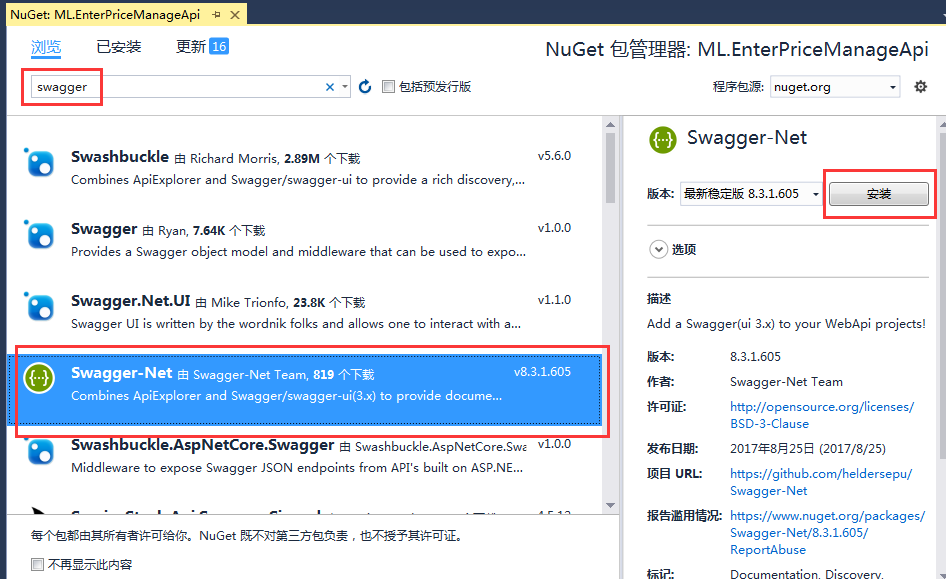Image resolution: width=946 pixels, height=579 pixels.
Task: Click the Swashbuckle.AspNetCore.Swagger package icon
Action: (x=39, y=450)
